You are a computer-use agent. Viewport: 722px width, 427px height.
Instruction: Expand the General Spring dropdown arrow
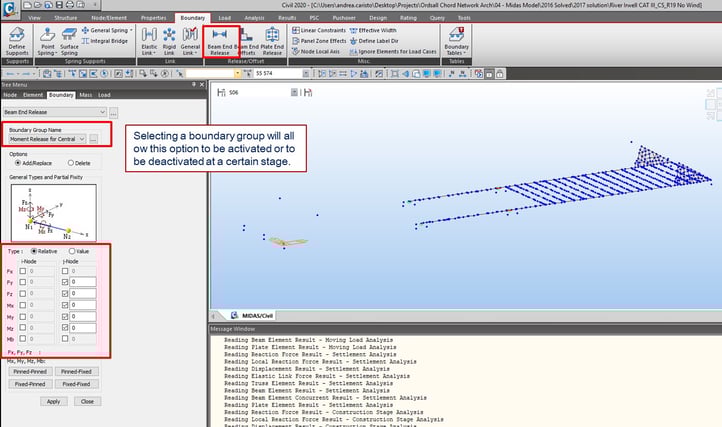tap(131, 30)
